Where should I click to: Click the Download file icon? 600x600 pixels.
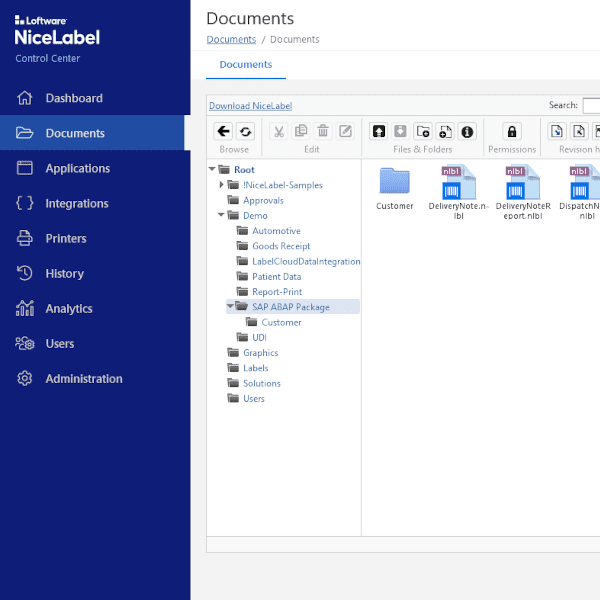pyautogui.click(x=401, y=132)
